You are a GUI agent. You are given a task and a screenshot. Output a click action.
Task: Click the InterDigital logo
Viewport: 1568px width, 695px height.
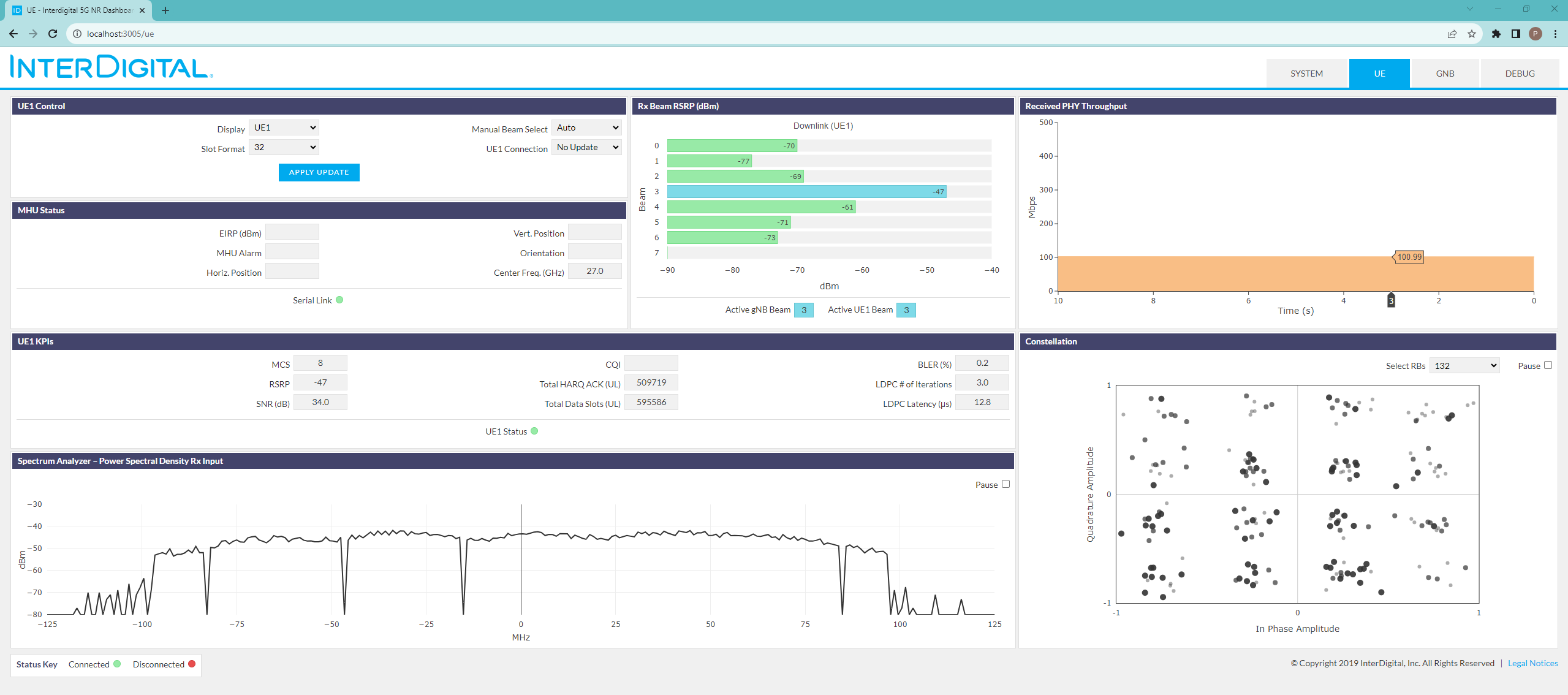112,67
